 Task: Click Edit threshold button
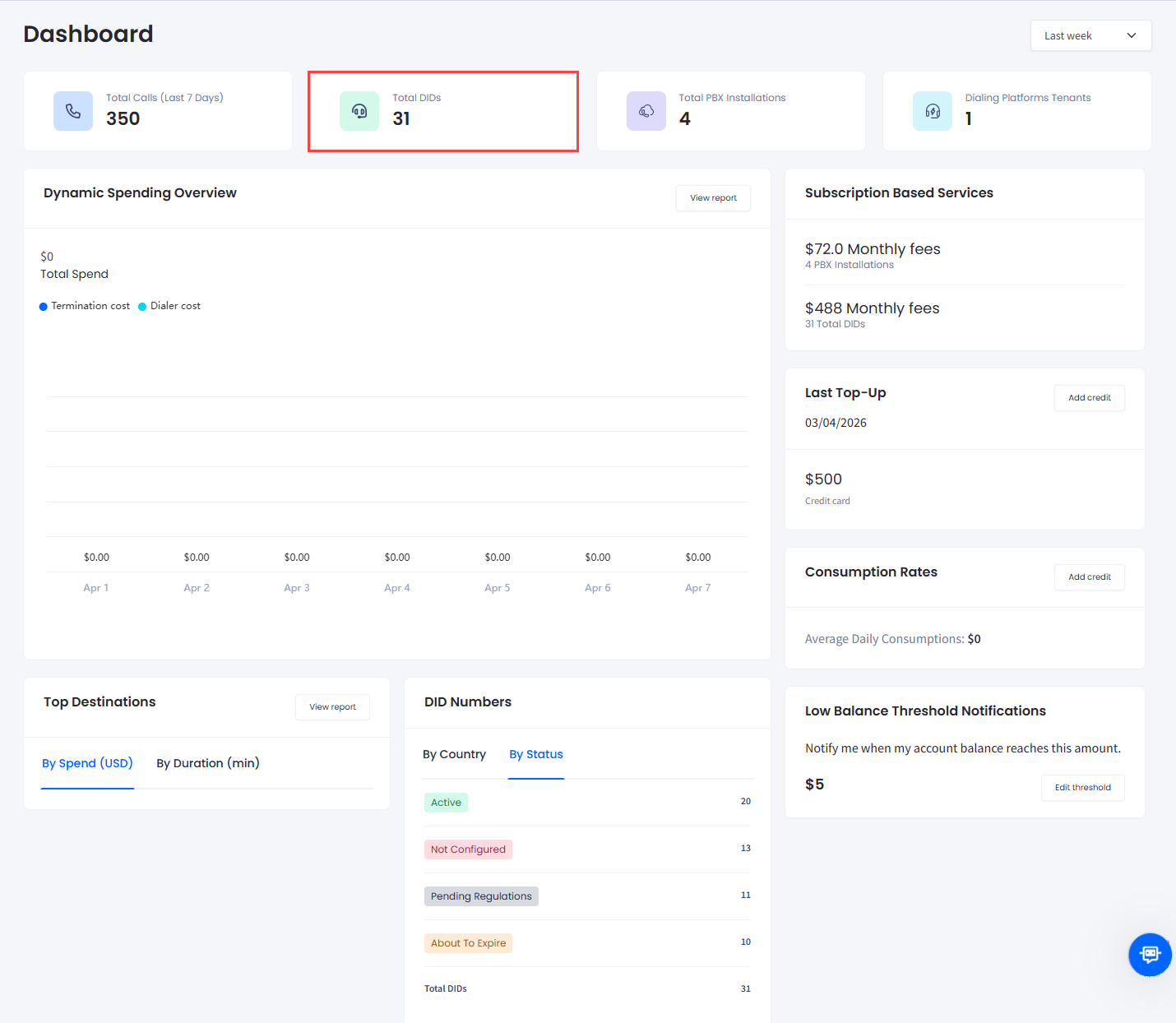(1082, 788)
